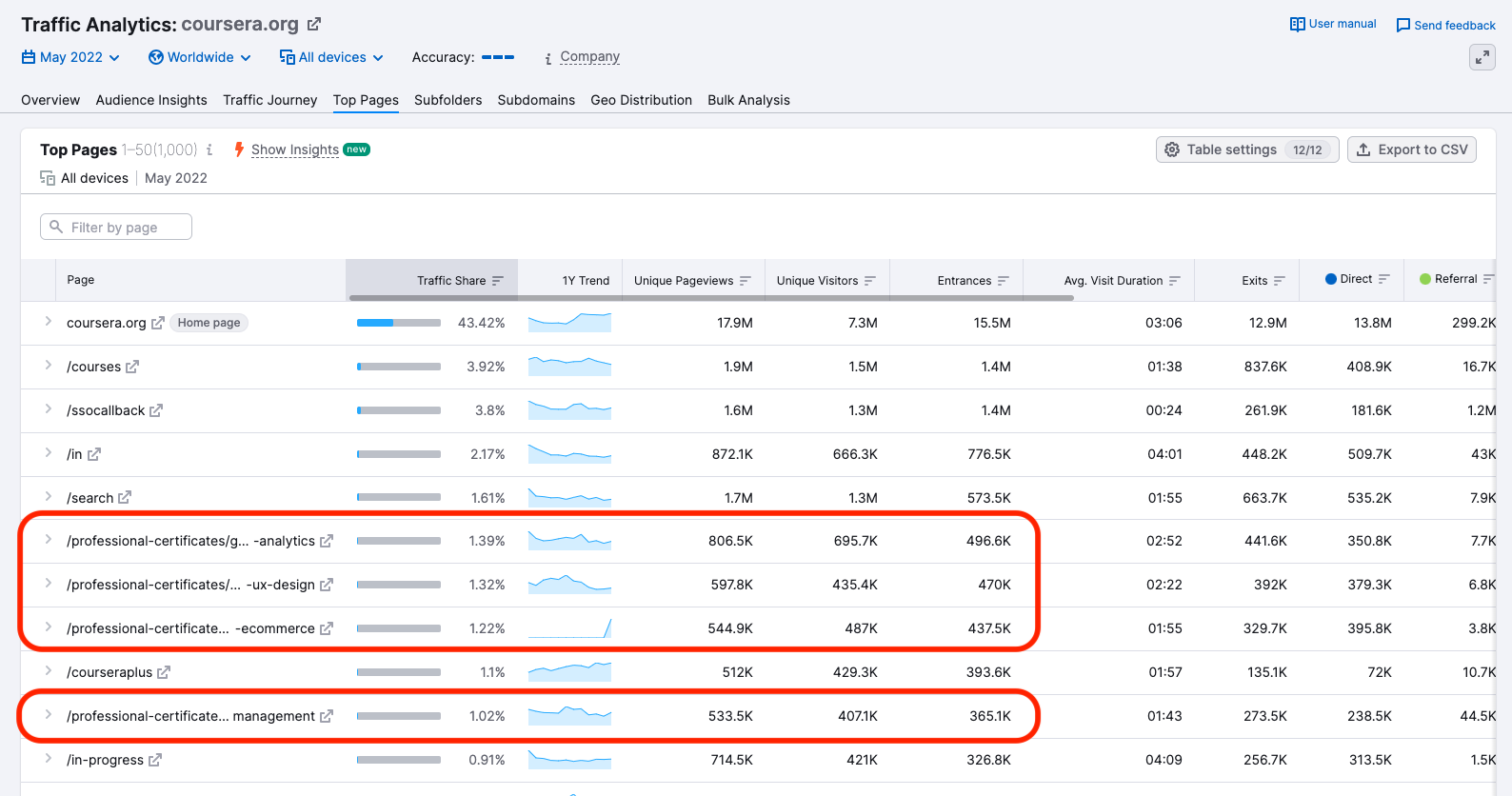Sort by Direct column icon
The height and width of the screenshot is (796, 1512).
click(x=1383, y=279)
